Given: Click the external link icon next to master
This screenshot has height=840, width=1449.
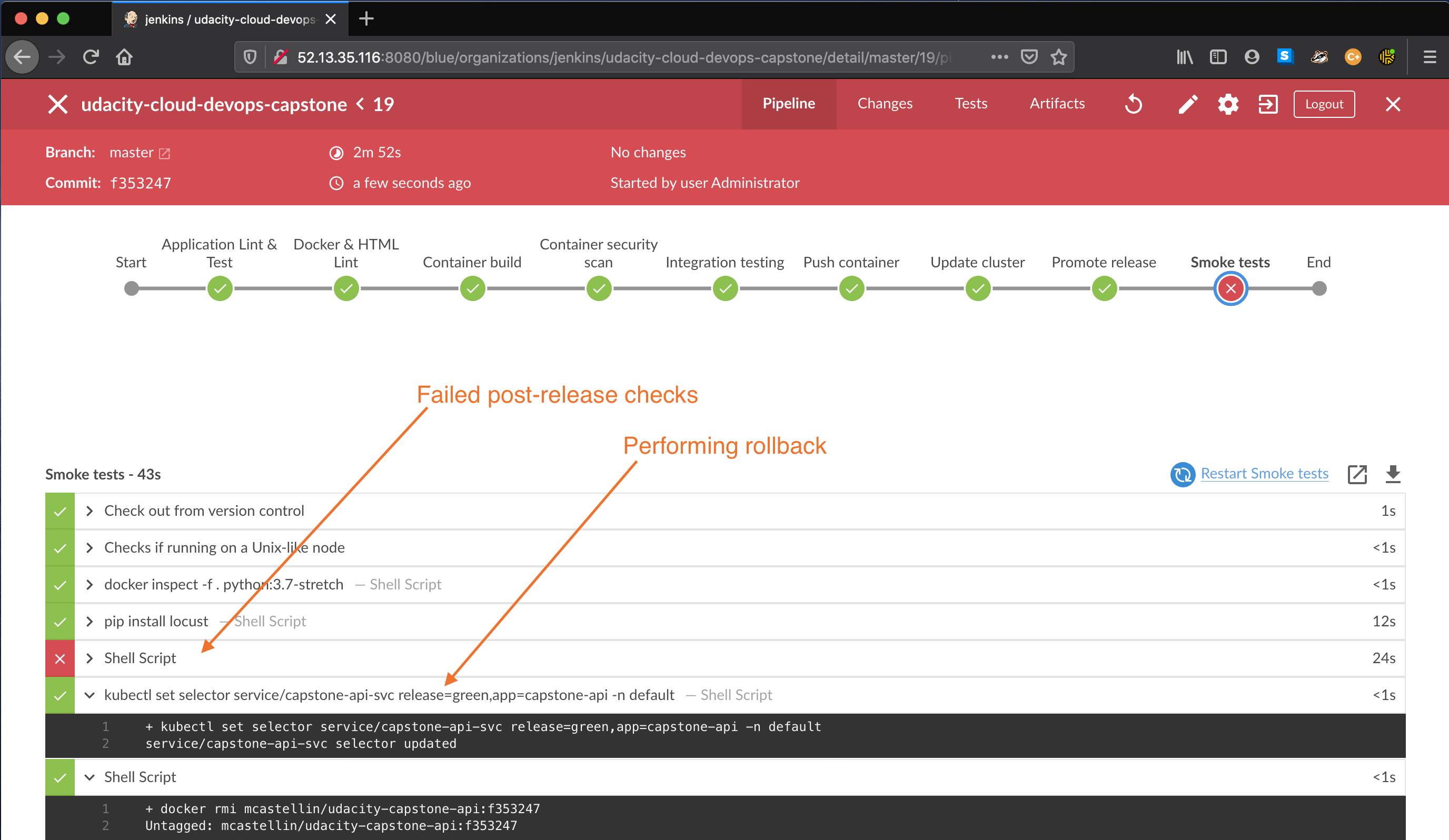Looking at the screenshot, I should tap(164, 154).
